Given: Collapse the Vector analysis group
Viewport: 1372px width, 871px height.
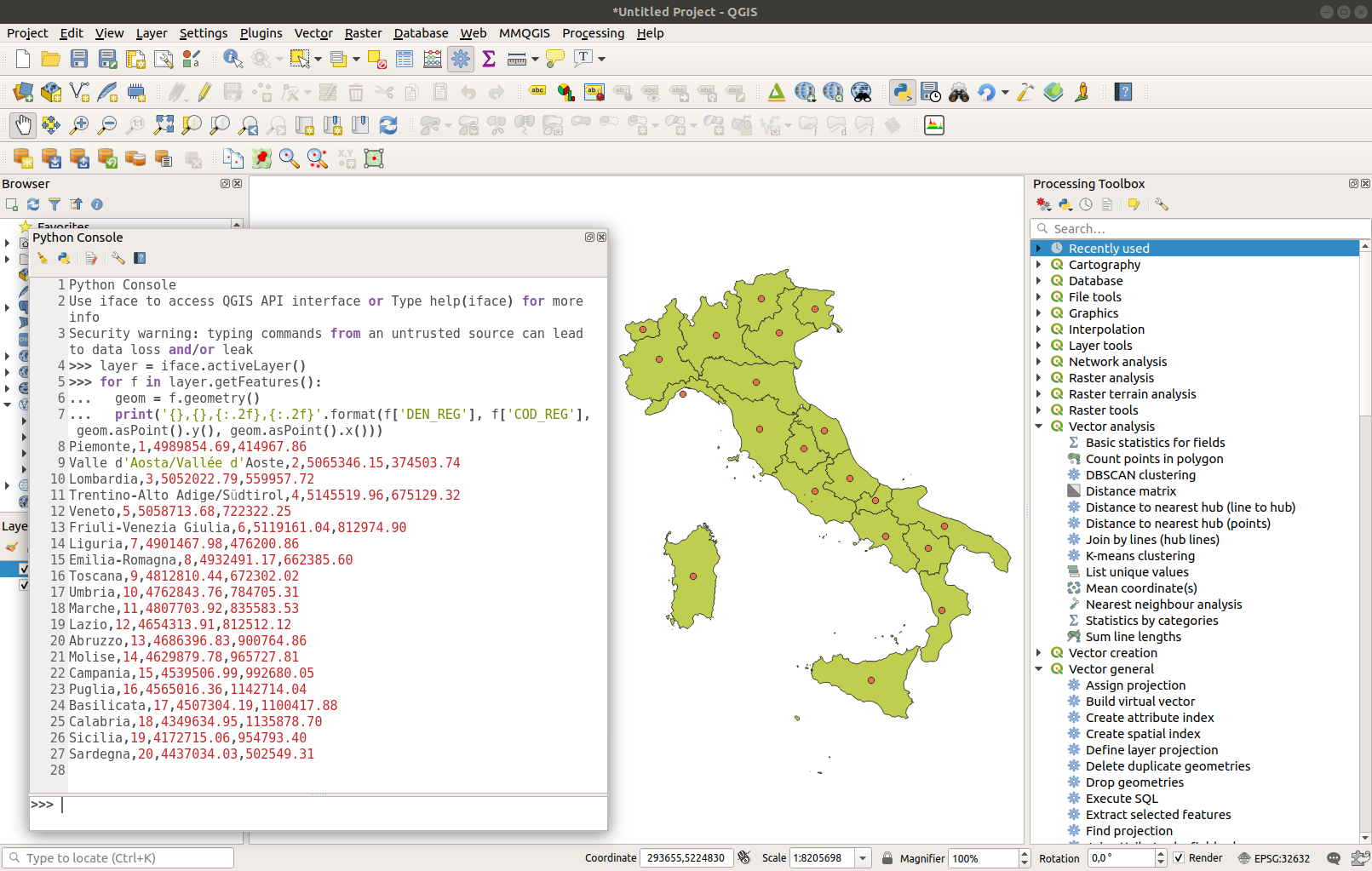Looking at the screenshot, I should click(1038, 427).
